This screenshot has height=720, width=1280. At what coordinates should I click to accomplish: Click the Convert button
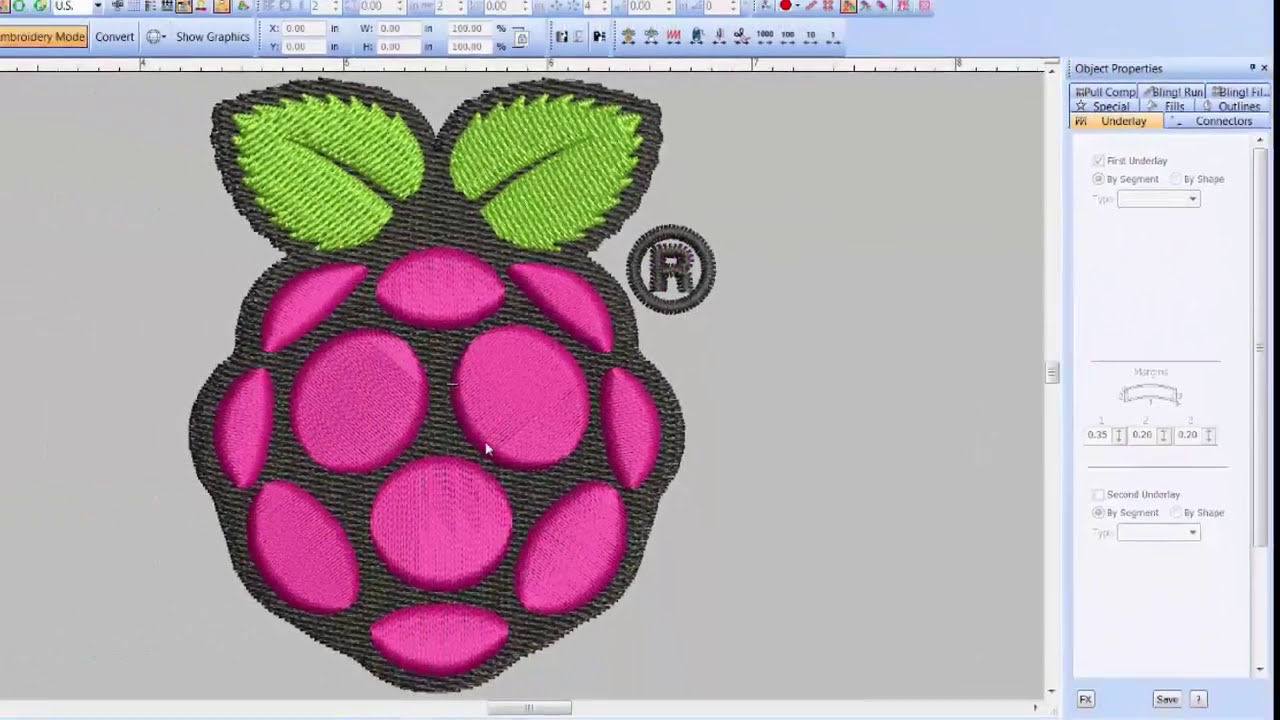click(115, 37)
